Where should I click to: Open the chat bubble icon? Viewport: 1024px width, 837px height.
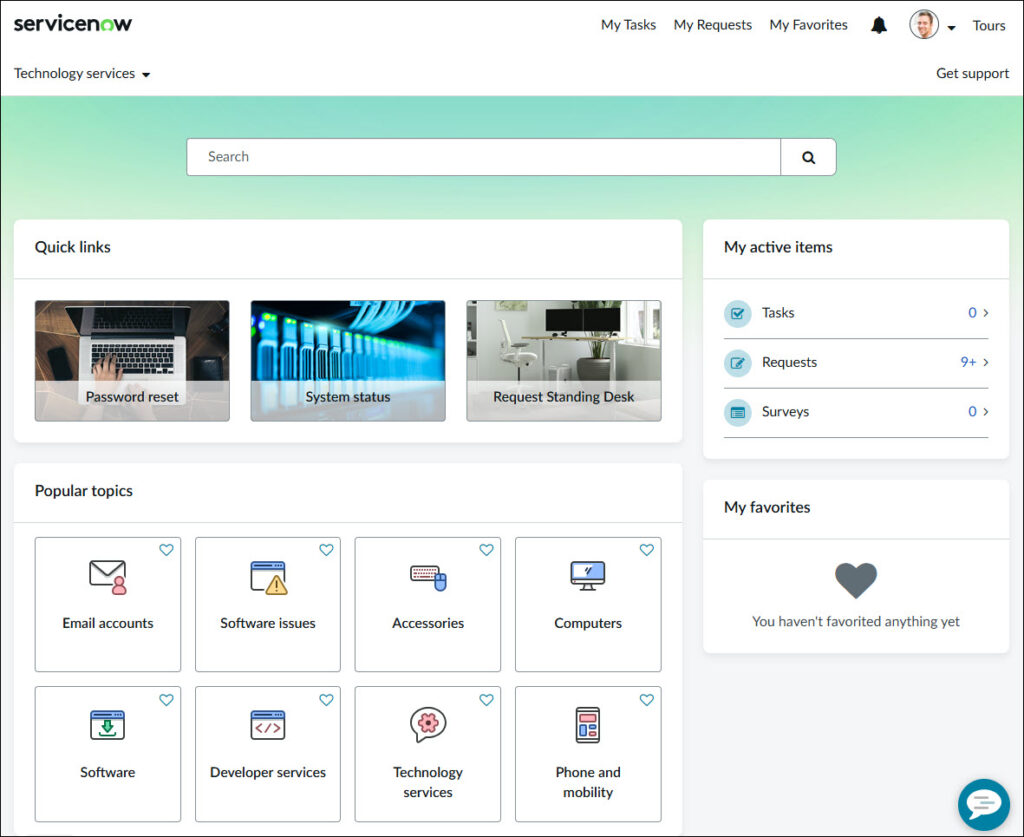[983, 804]
